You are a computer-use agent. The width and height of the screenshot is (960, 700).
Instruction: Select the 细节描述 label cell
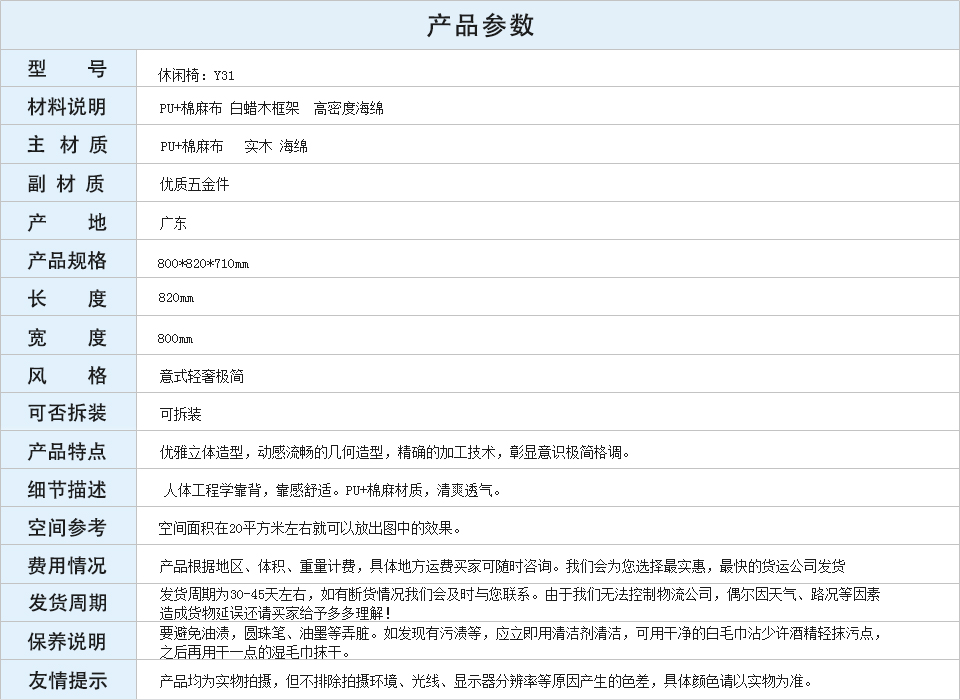pyautogui.click(x=67, y=489)
